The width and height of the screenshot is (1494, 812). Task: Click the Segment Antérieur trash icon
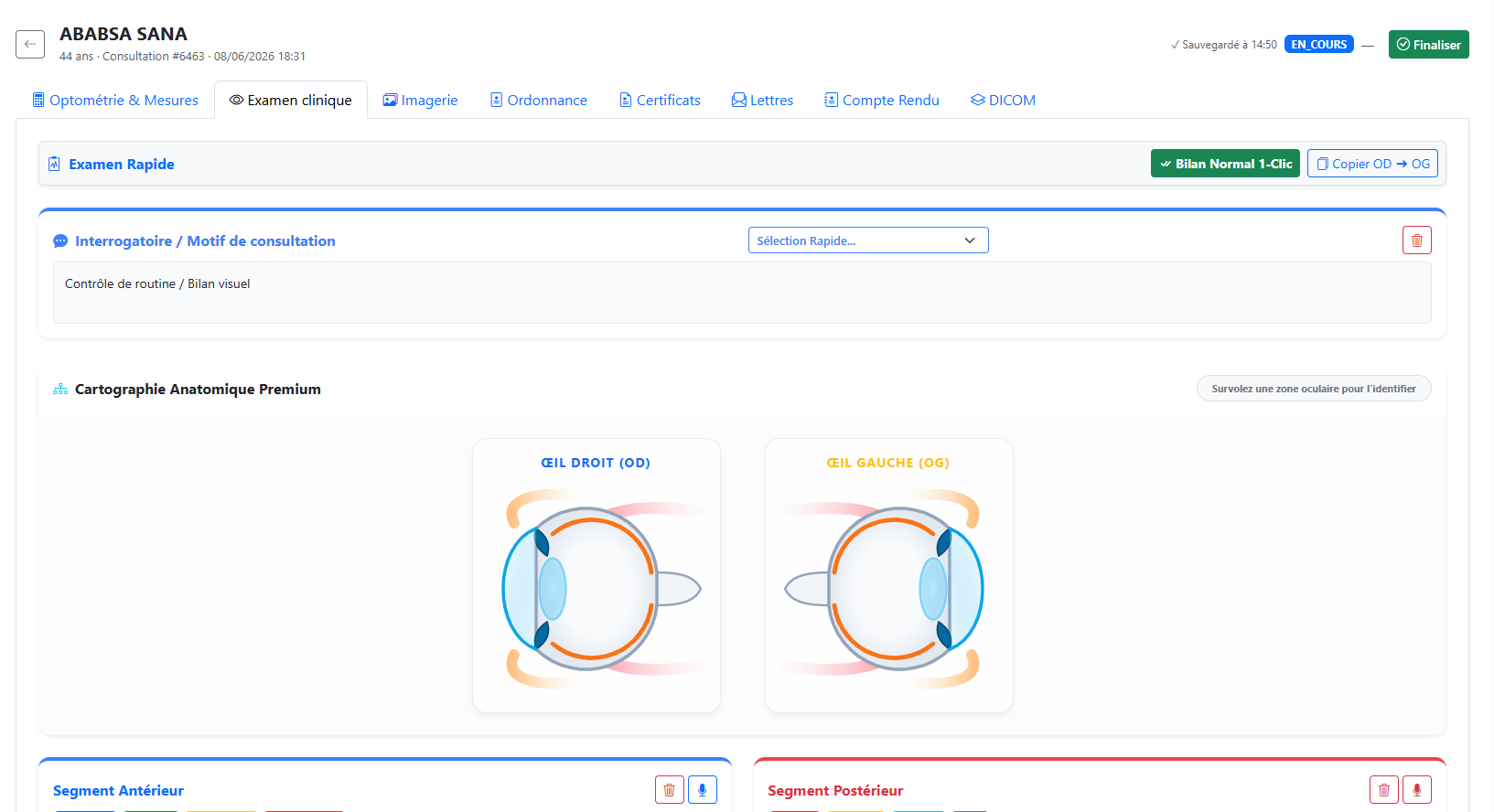click(669, 790)
